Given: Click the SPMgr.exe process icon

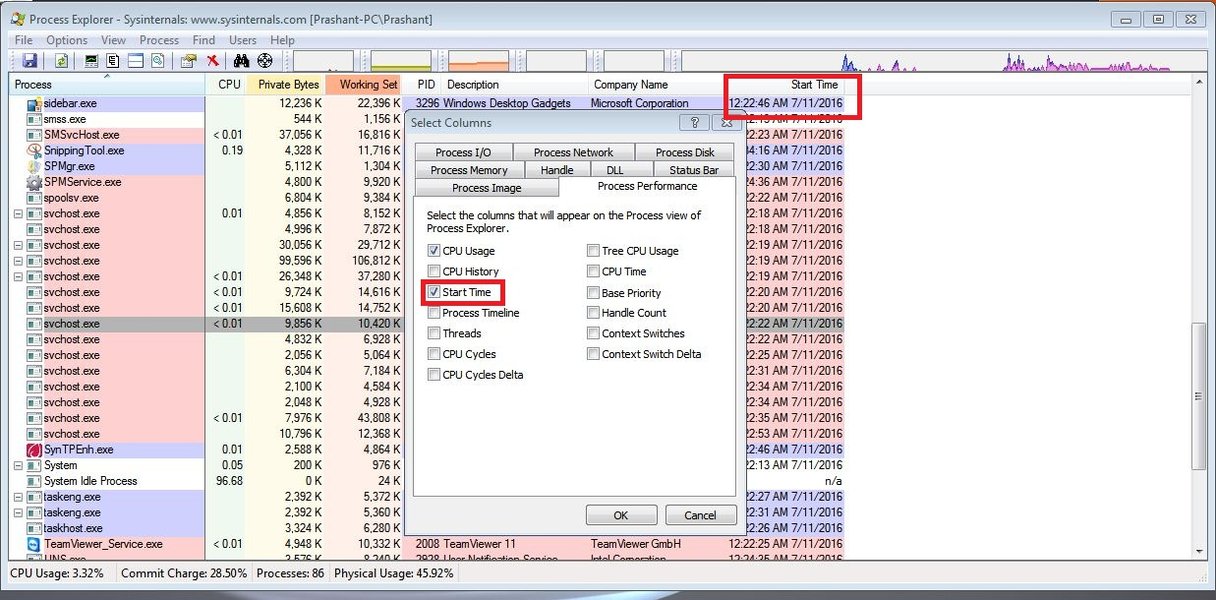Looking at the screenshot, I should [35, 166].
